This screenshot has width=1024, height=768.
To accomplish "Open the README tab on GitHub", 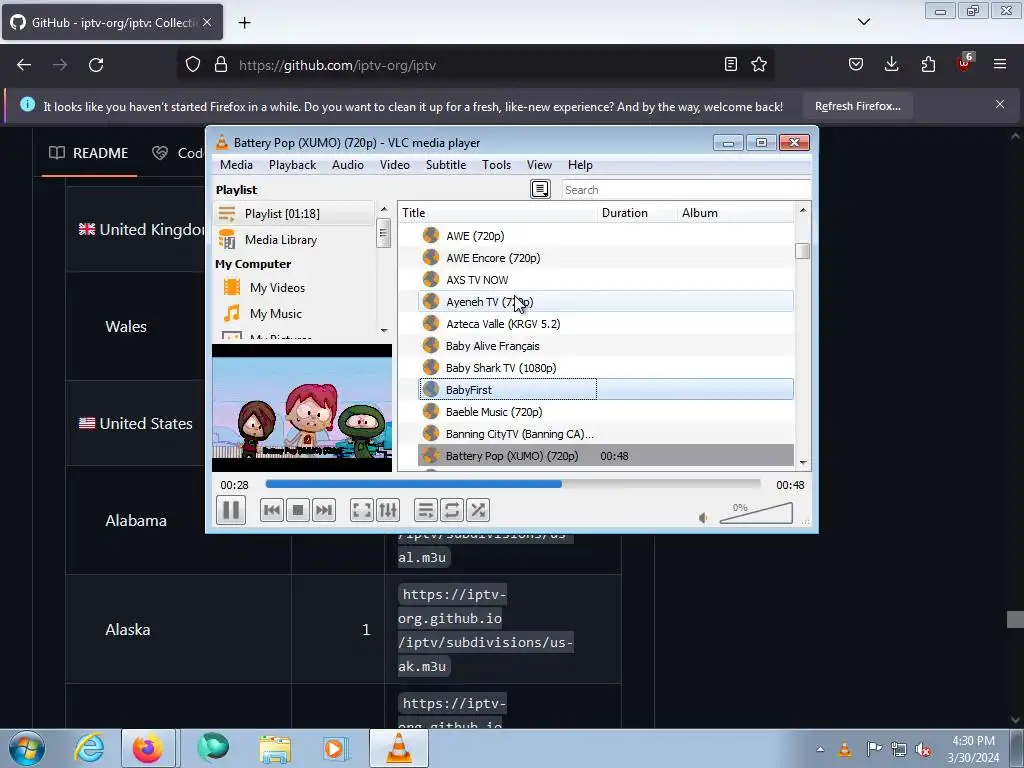I will (x=89, y=153).
